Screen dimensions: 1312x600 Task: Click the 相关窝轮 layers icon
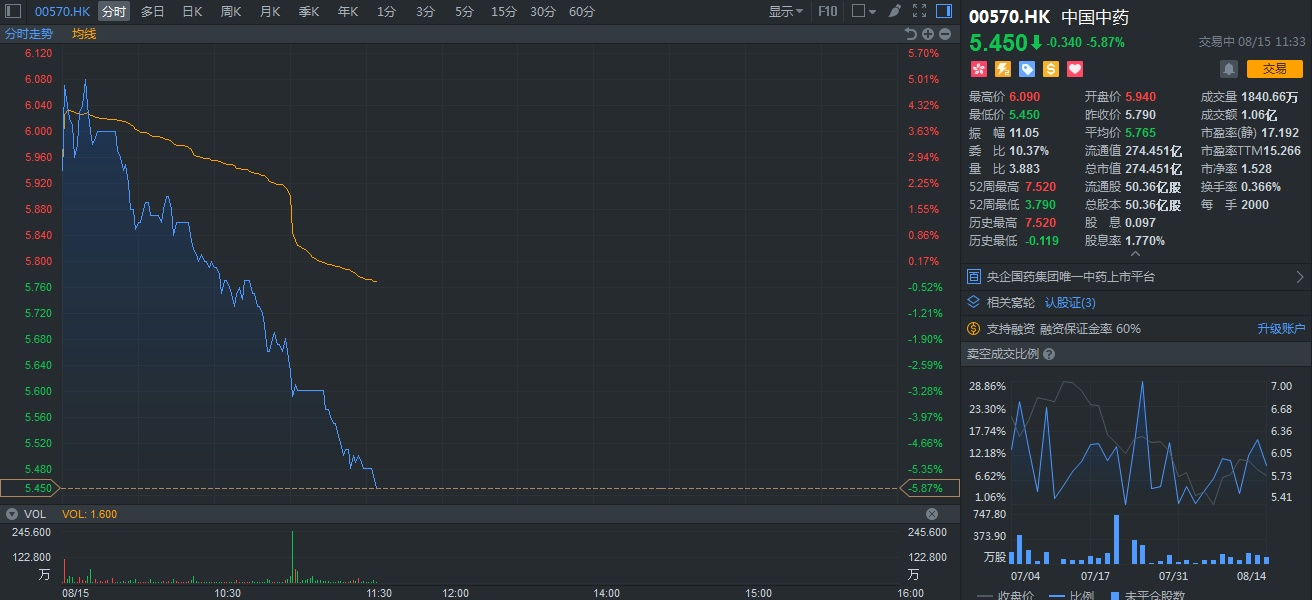pyautogui.click(x=974, y=302)
